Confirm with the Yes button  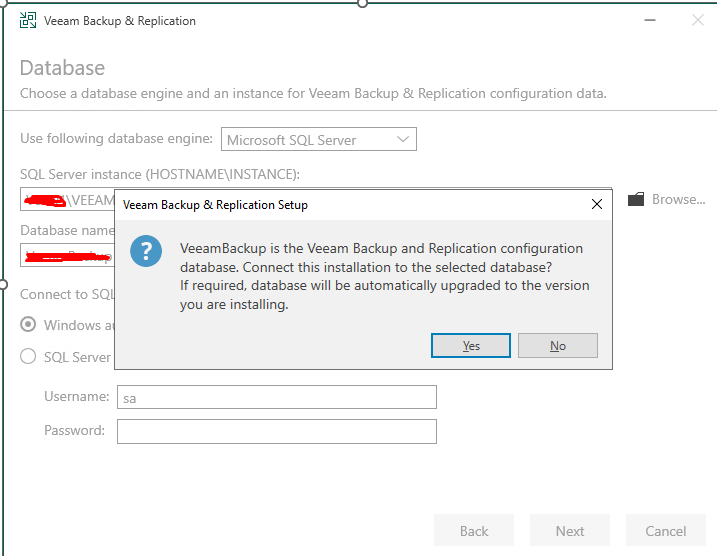[471, 346]
